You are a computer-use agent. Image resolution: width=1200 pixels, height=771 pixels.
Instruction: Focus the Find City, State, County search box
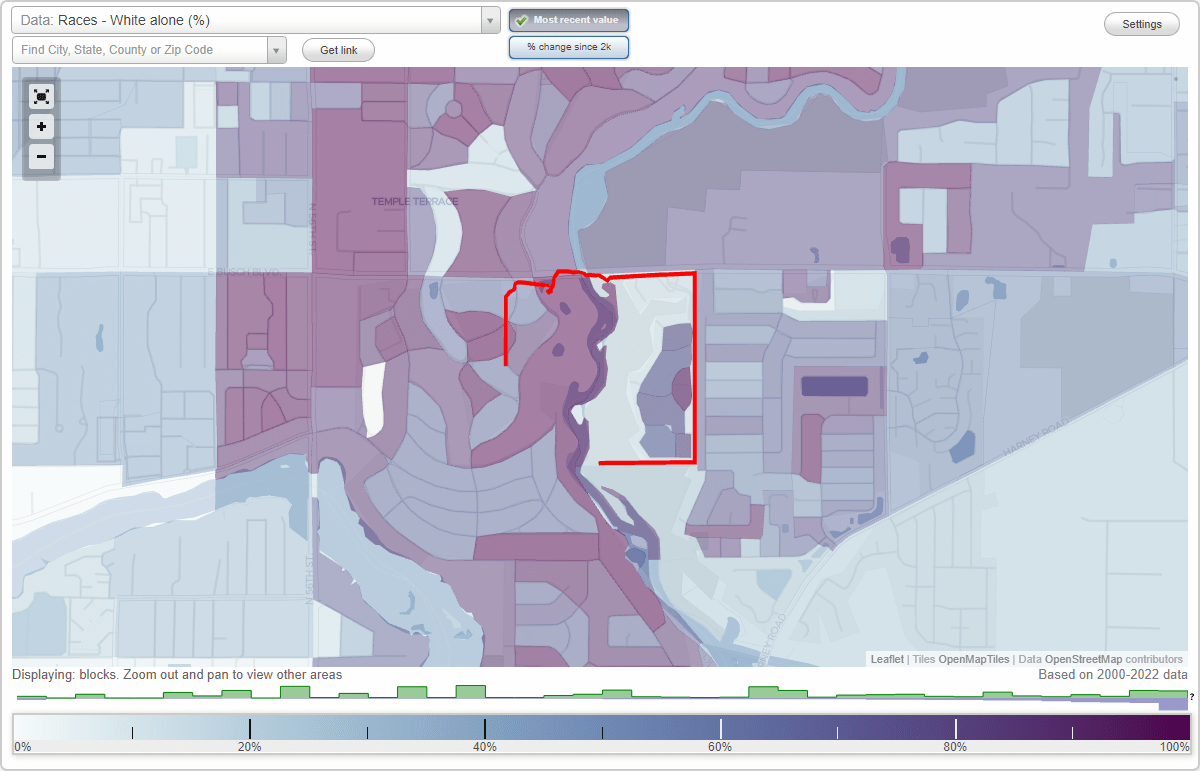coord(140,50)
